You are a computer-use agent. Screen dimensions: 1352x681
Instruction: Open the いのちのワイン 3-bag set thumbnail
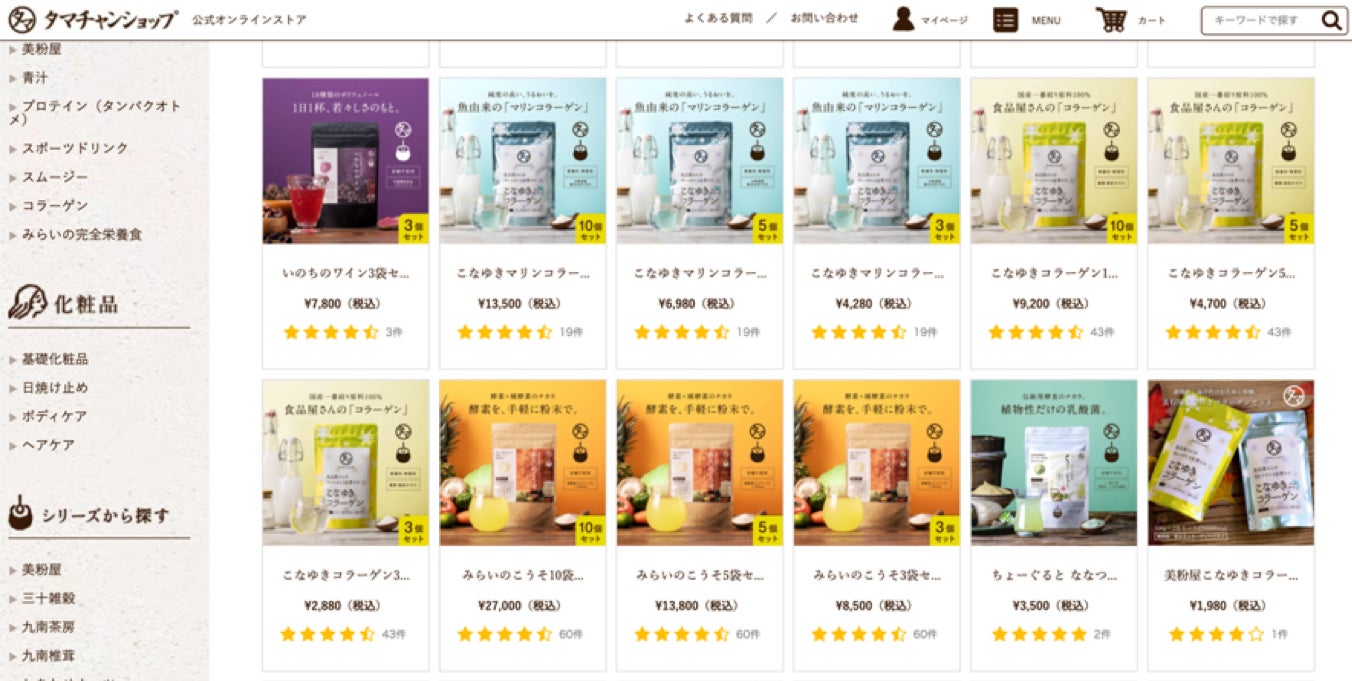pyautogui.click(x=345, y=161)
